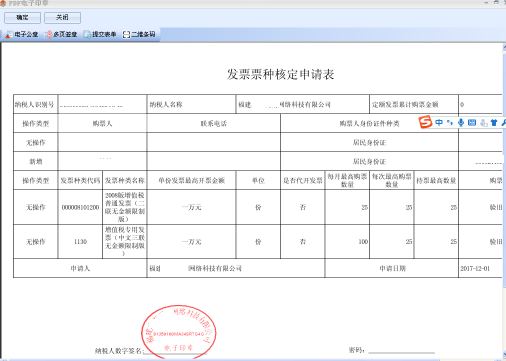Click the 单份发票最高开票金额 column header

[191, 180]
